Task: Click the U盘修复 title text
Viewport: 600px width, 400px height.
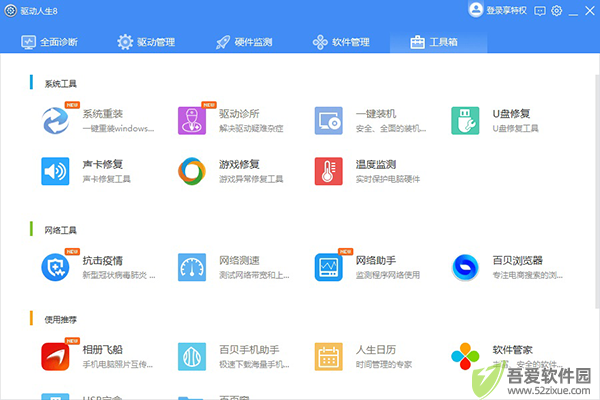Action: coord(511,114)
